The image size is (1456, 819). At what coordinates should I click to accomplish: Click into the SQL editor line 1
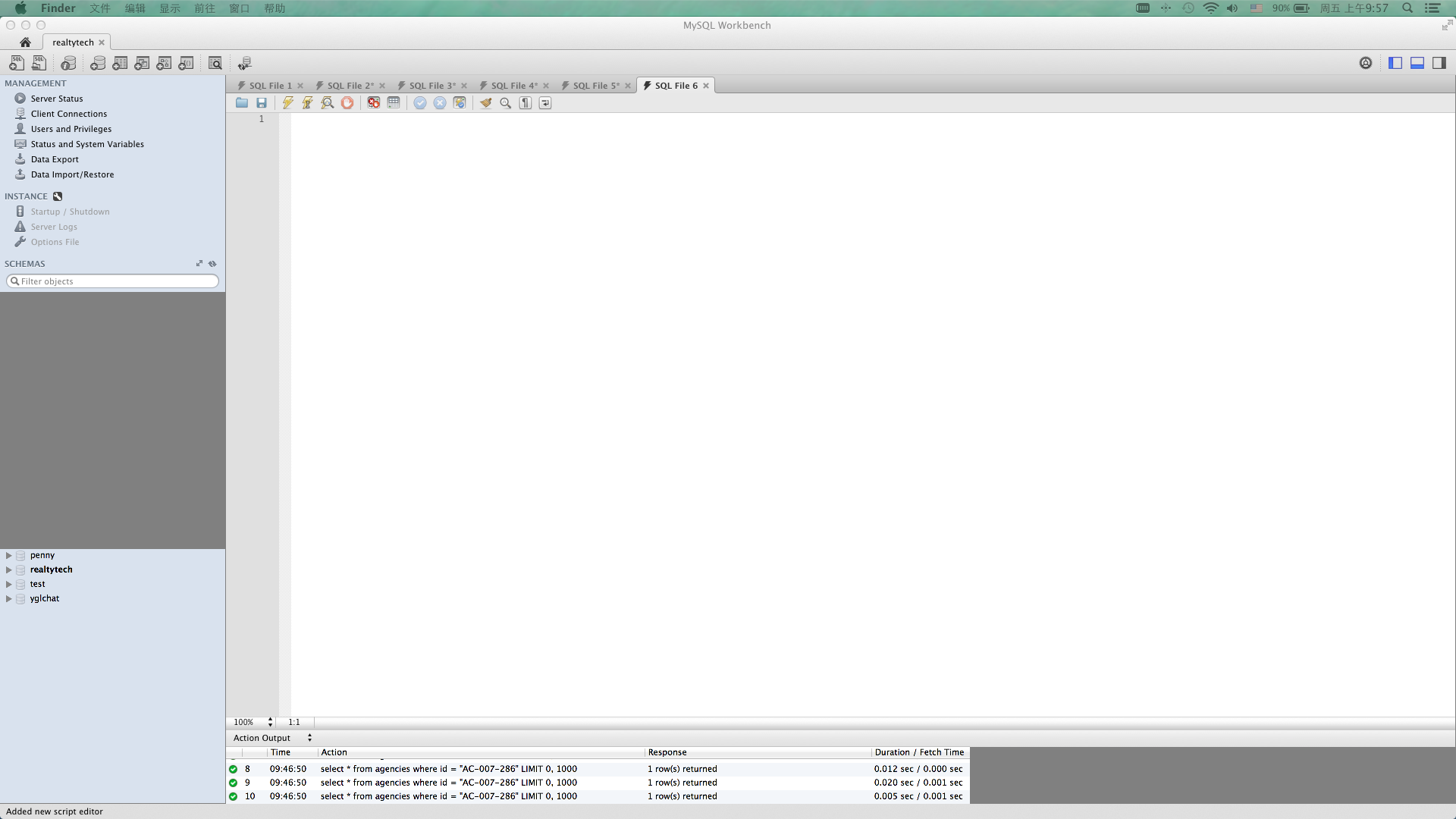(x=872, y=119)
